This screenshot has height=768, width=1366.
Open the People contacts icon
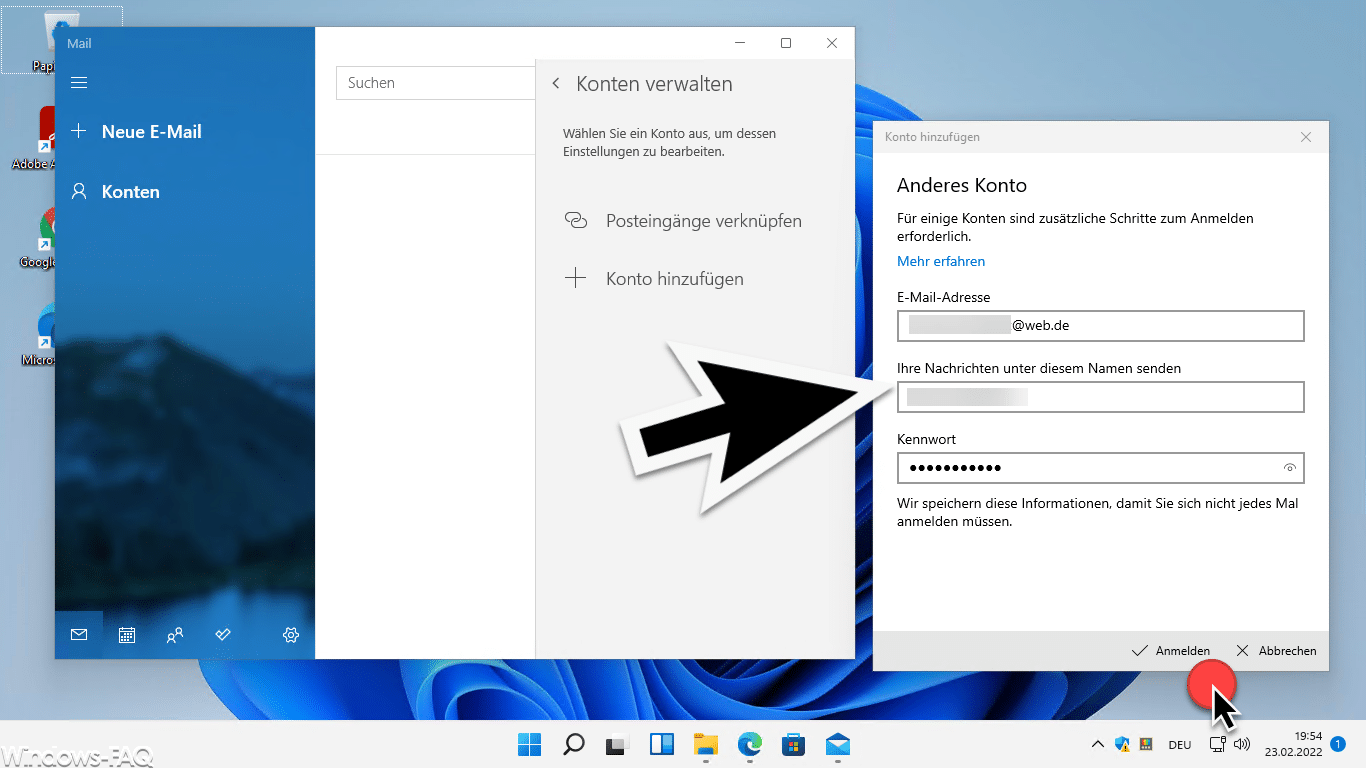(175, 634)
